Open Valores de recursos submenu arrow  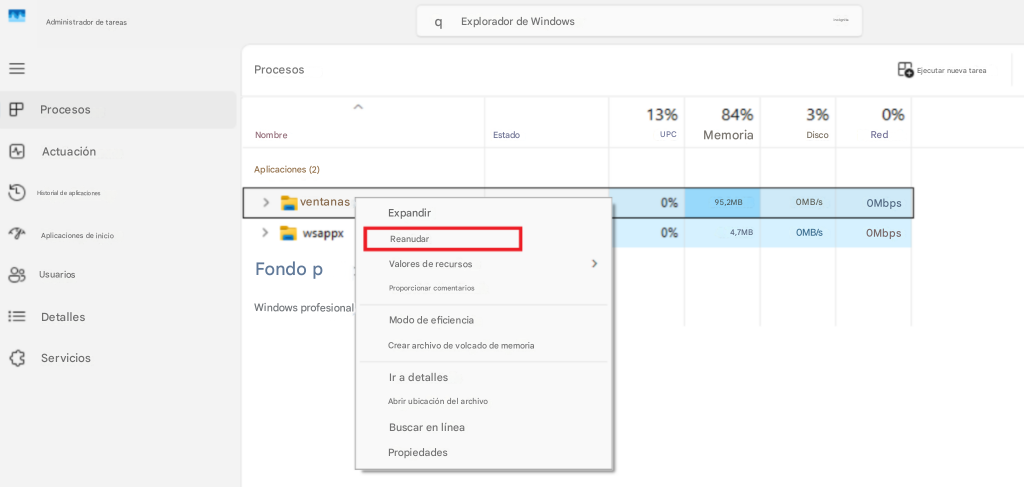(x=594, y=264)
